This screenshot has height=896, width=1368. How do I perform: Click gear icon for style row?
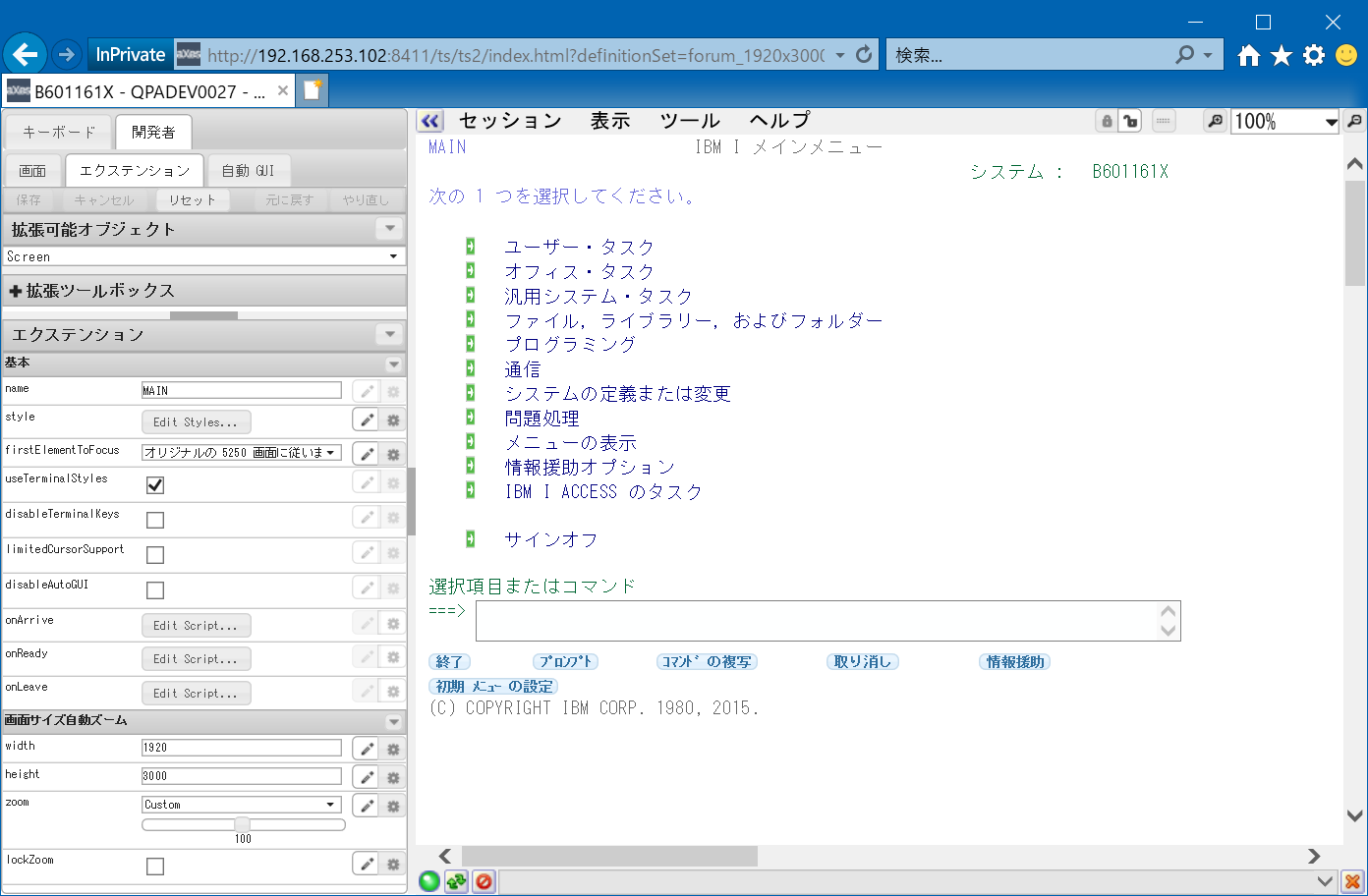[x=393, y=420]
